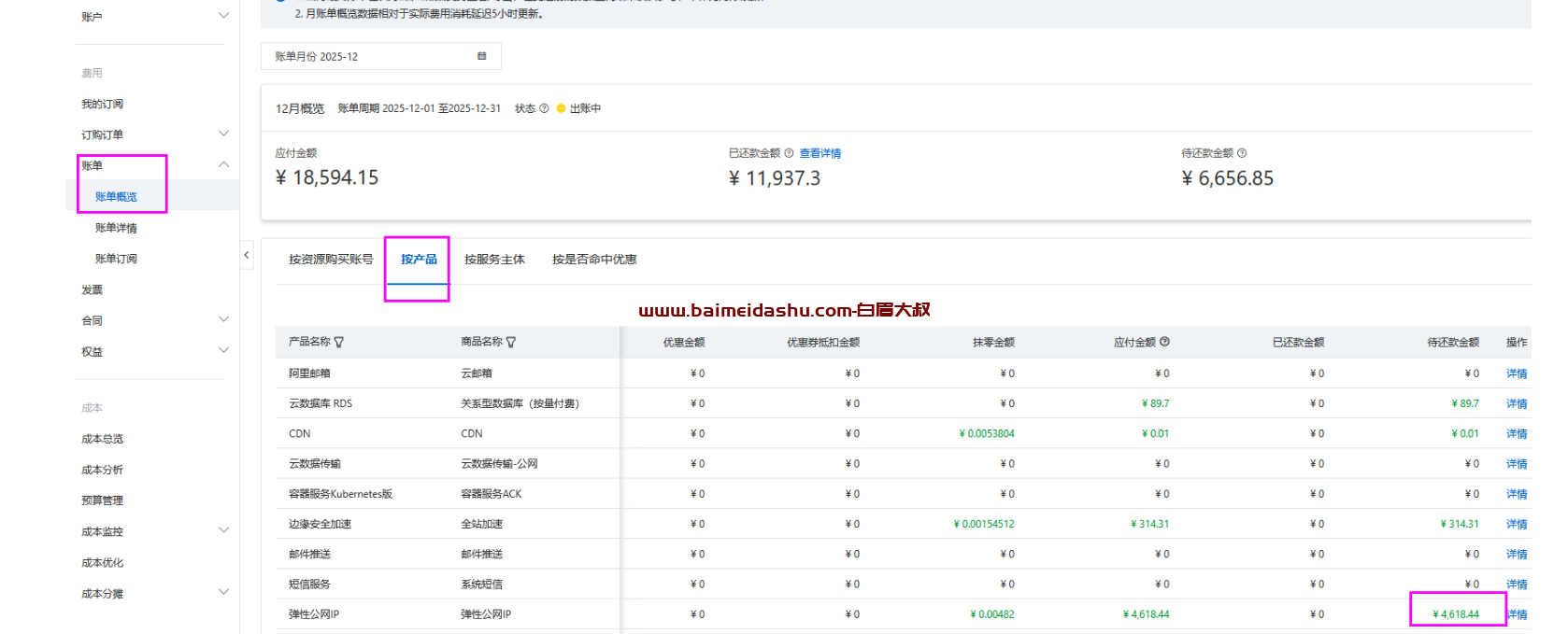Switch to the 按服务主体 tab
This screenshot has width=1568, height=634.
pos(494,260)
